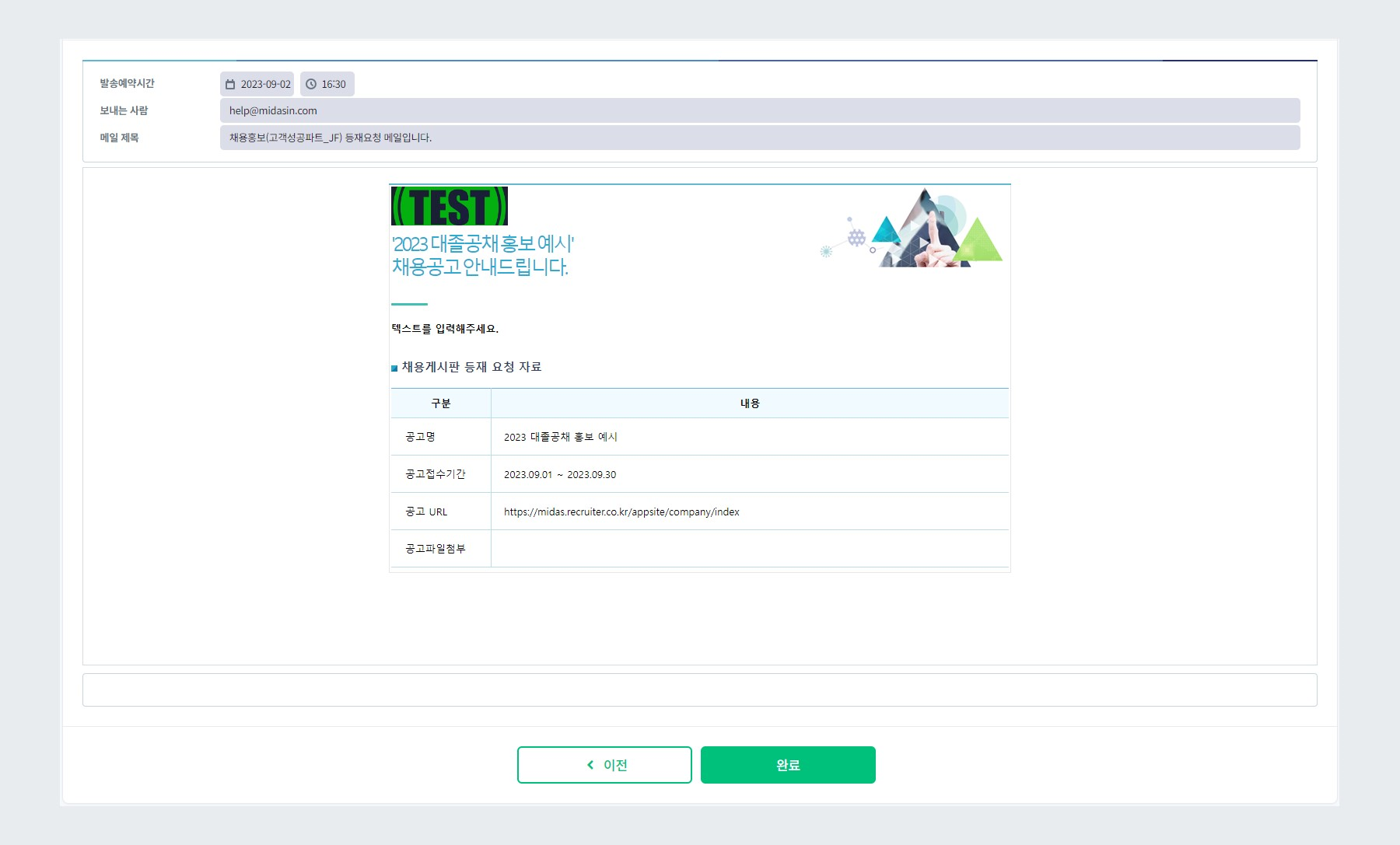Select the 구분 column header

(x=439, y=403)
